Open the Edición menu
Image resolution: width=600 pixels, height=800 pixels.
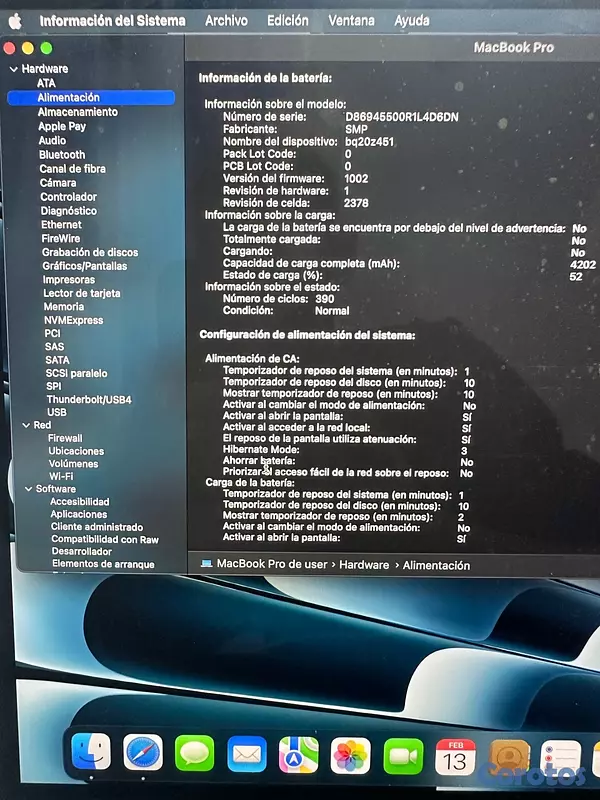288,21
